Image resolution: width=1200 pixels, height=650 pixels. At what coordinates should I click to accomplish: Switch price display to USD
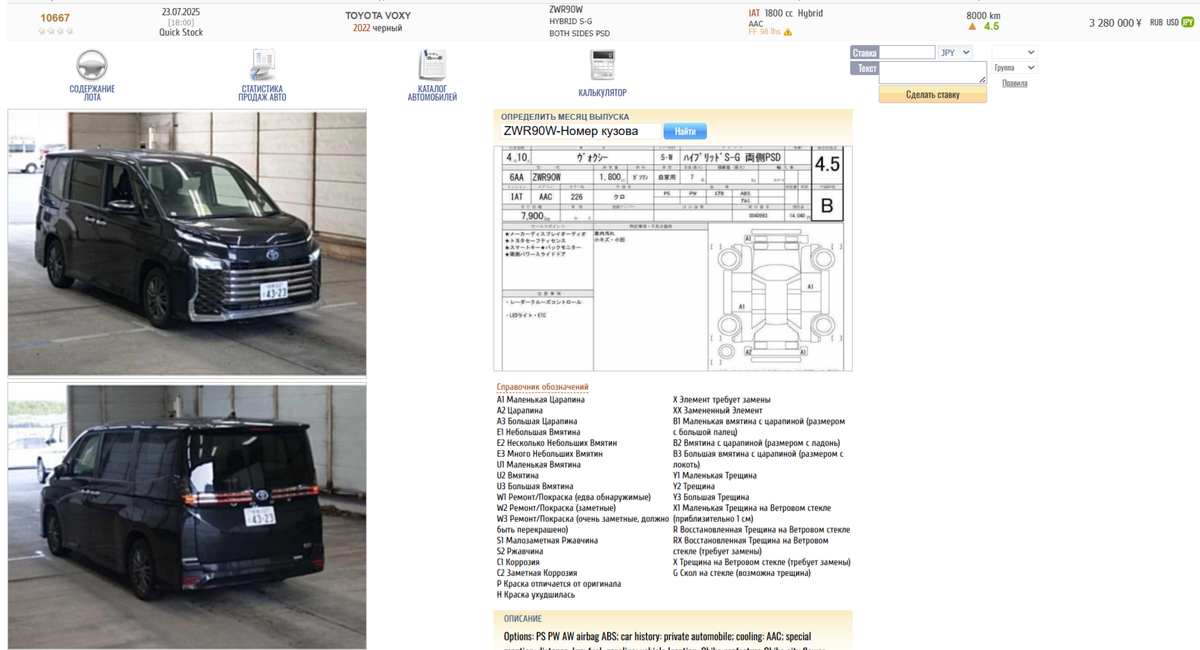(x=1173, y=22)
